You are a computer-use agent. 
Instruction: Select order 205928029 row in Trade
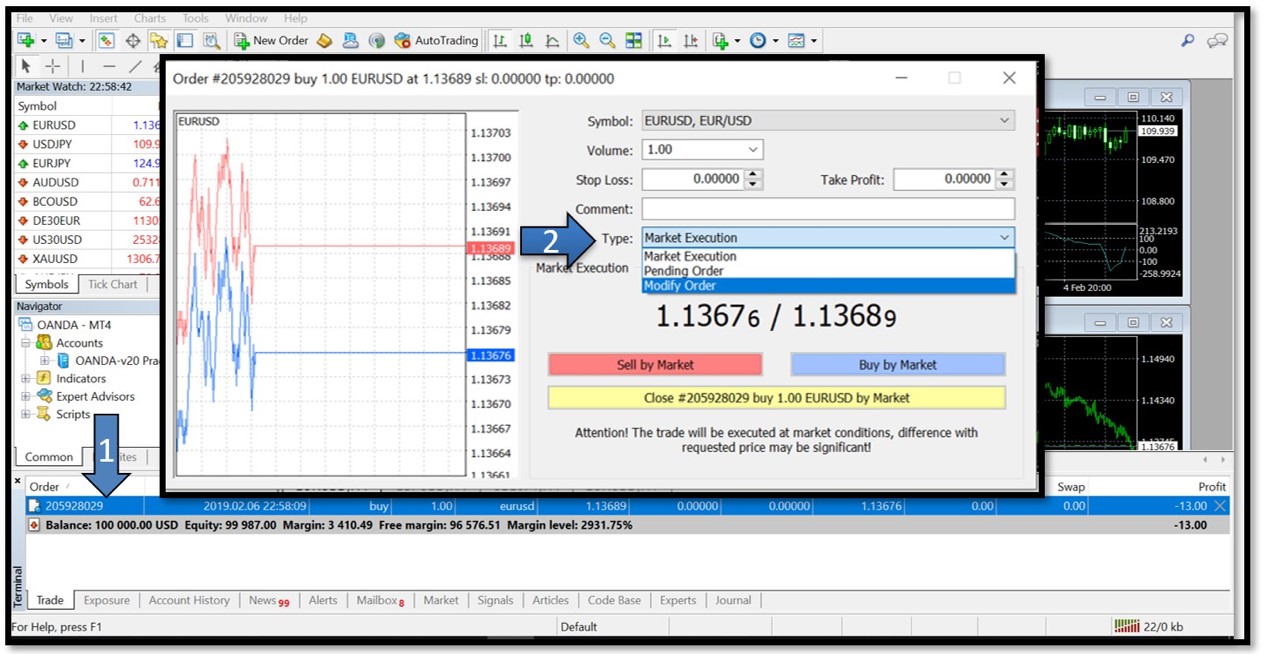pos(627,506)
